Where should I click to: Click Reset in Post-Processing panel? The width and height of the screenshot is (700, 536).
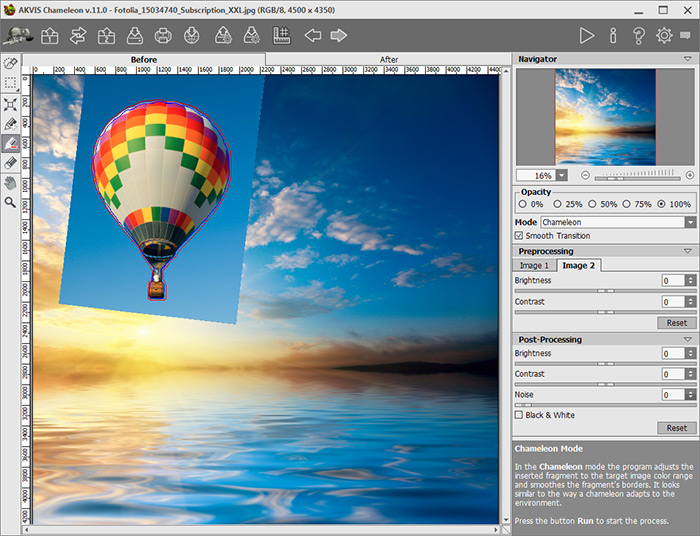coord(676,428)
